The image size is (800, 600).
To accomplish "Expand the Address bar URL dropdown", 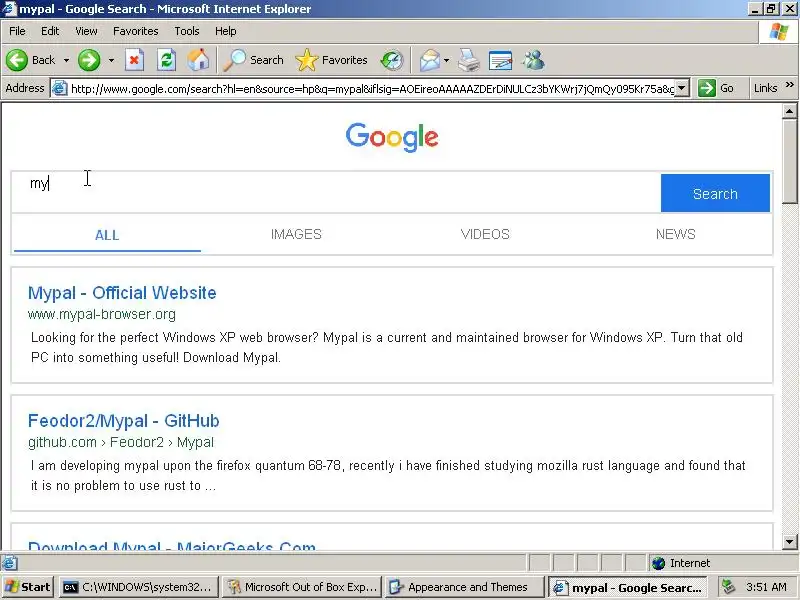I will coord(682,88).
